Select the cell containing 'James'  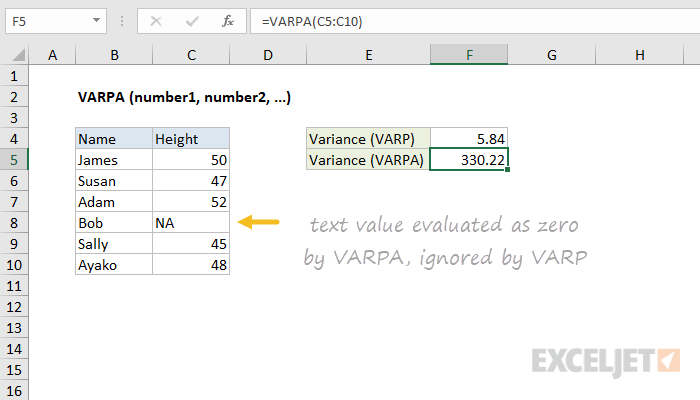(x=114, y=160)
